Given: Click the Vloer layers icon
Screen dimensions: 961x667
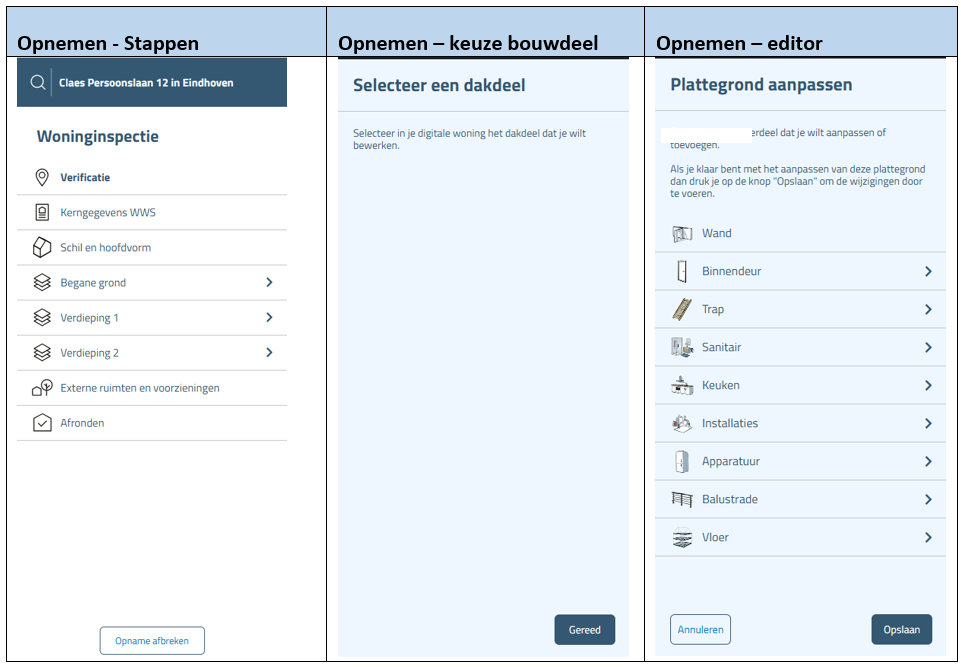Looking at the screenshot, I should point(681,537).
